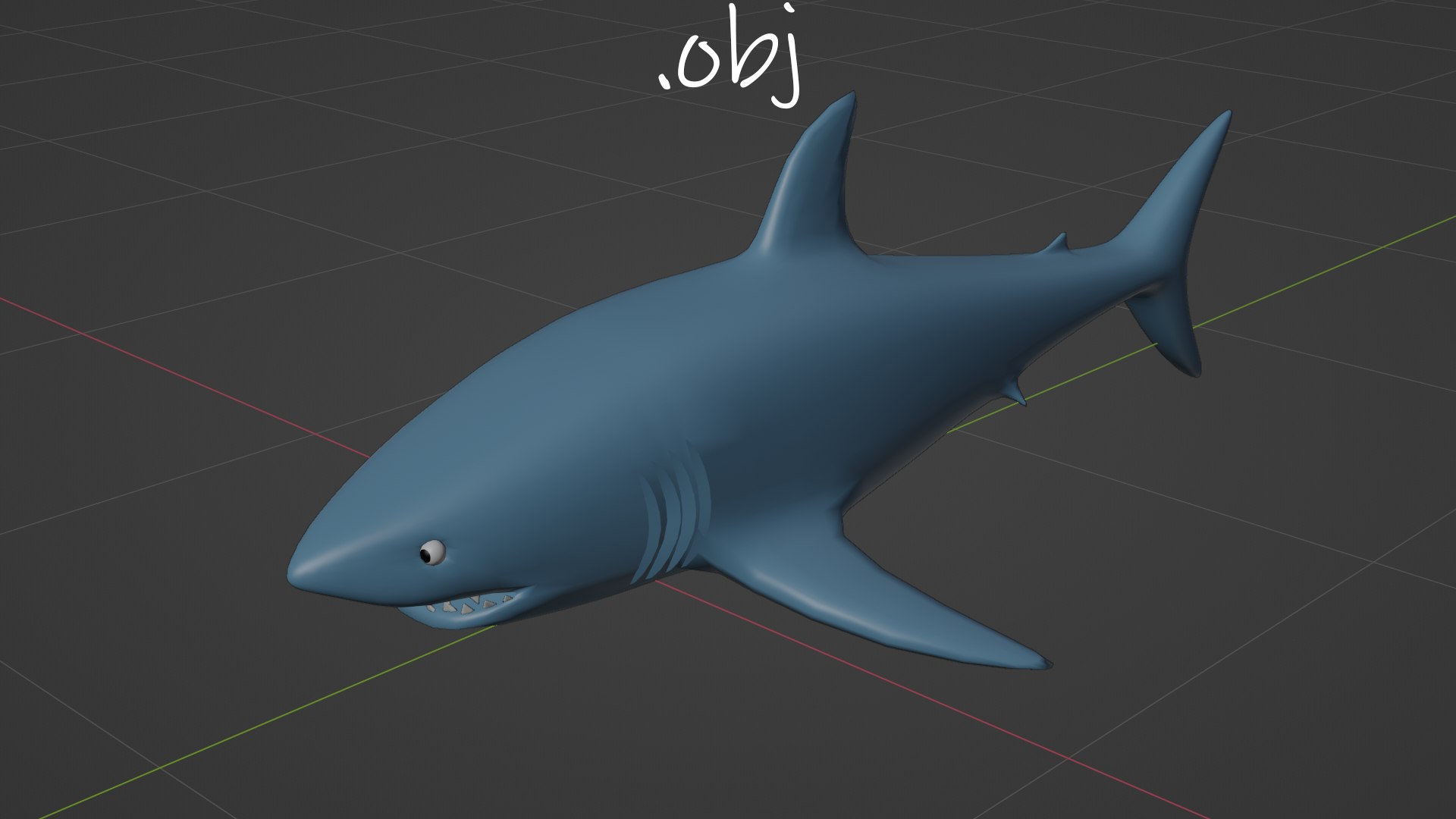Click the shark's teeth
The image size is (1456, 819).
(x=470, y=604)
